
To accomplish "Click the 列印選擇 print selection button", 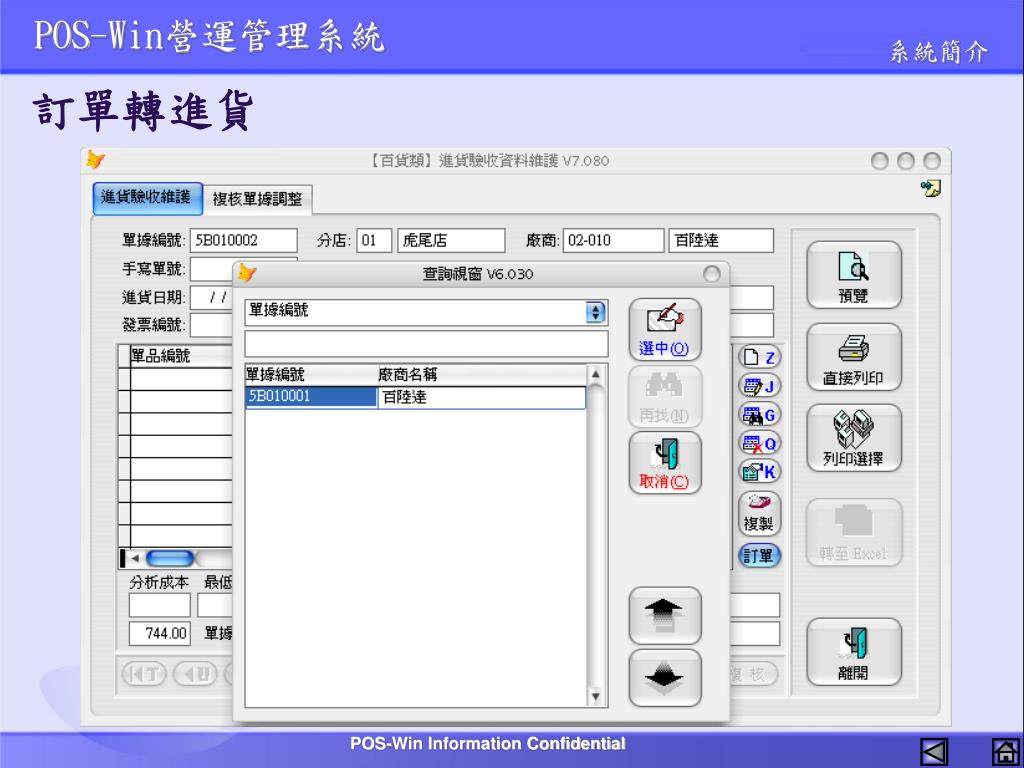I will pyautogui.click(x=854, y=438).
